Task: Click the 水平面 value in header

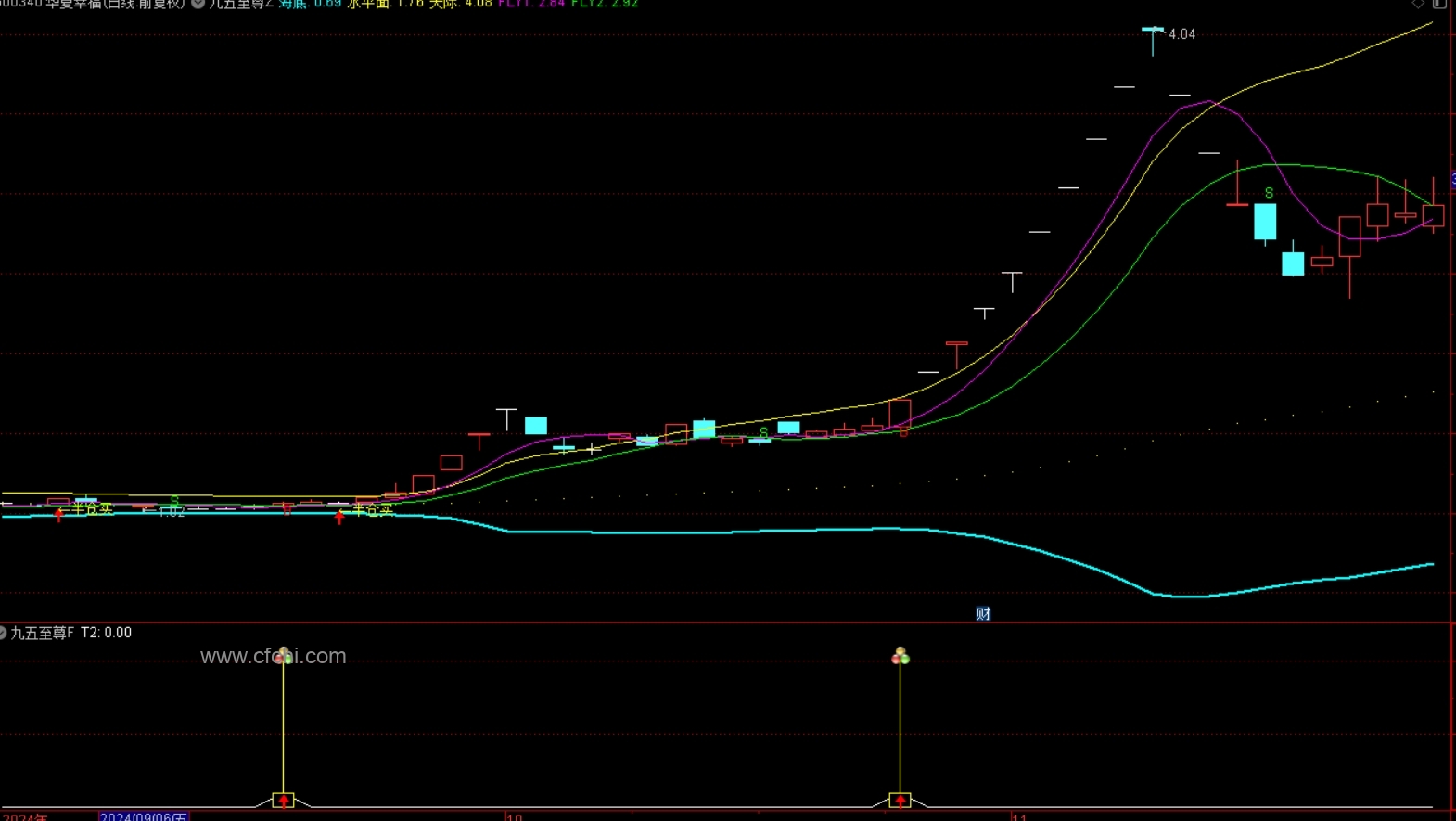Action: pyautogui.click(x=385, y=4)
